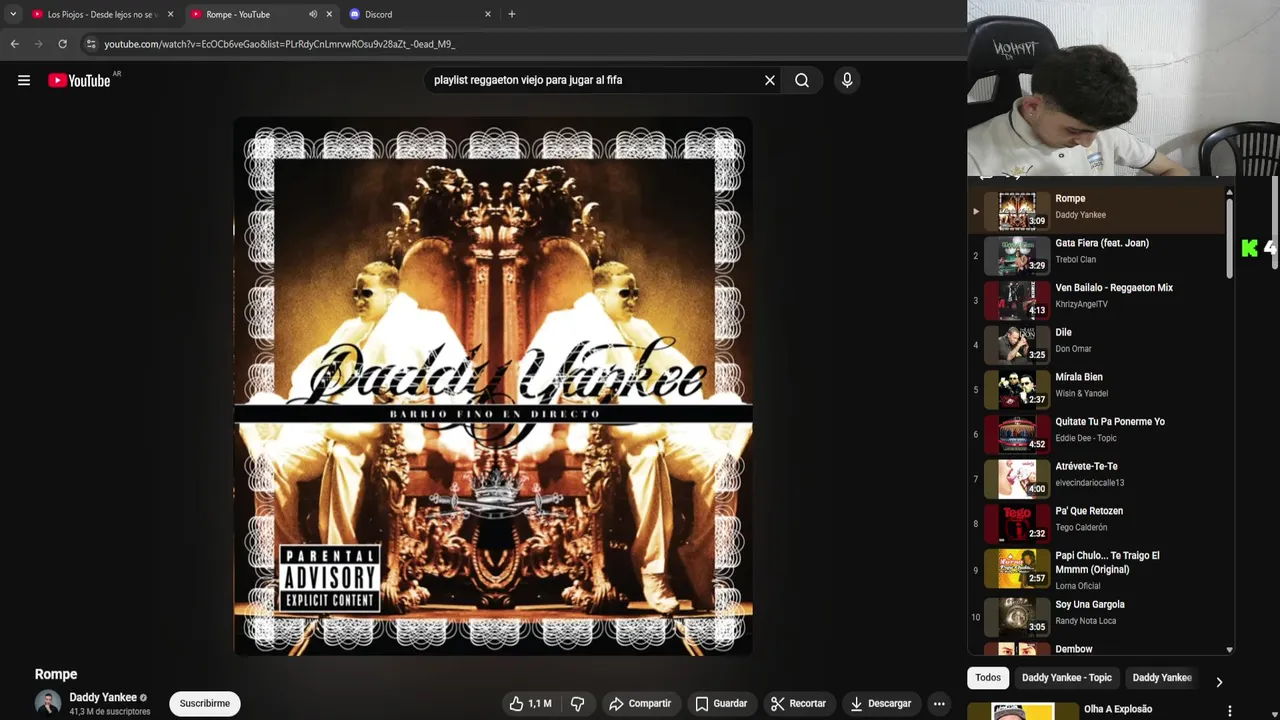
Task: Click Randy Nota Loca text
Action: pos(1085,621)
